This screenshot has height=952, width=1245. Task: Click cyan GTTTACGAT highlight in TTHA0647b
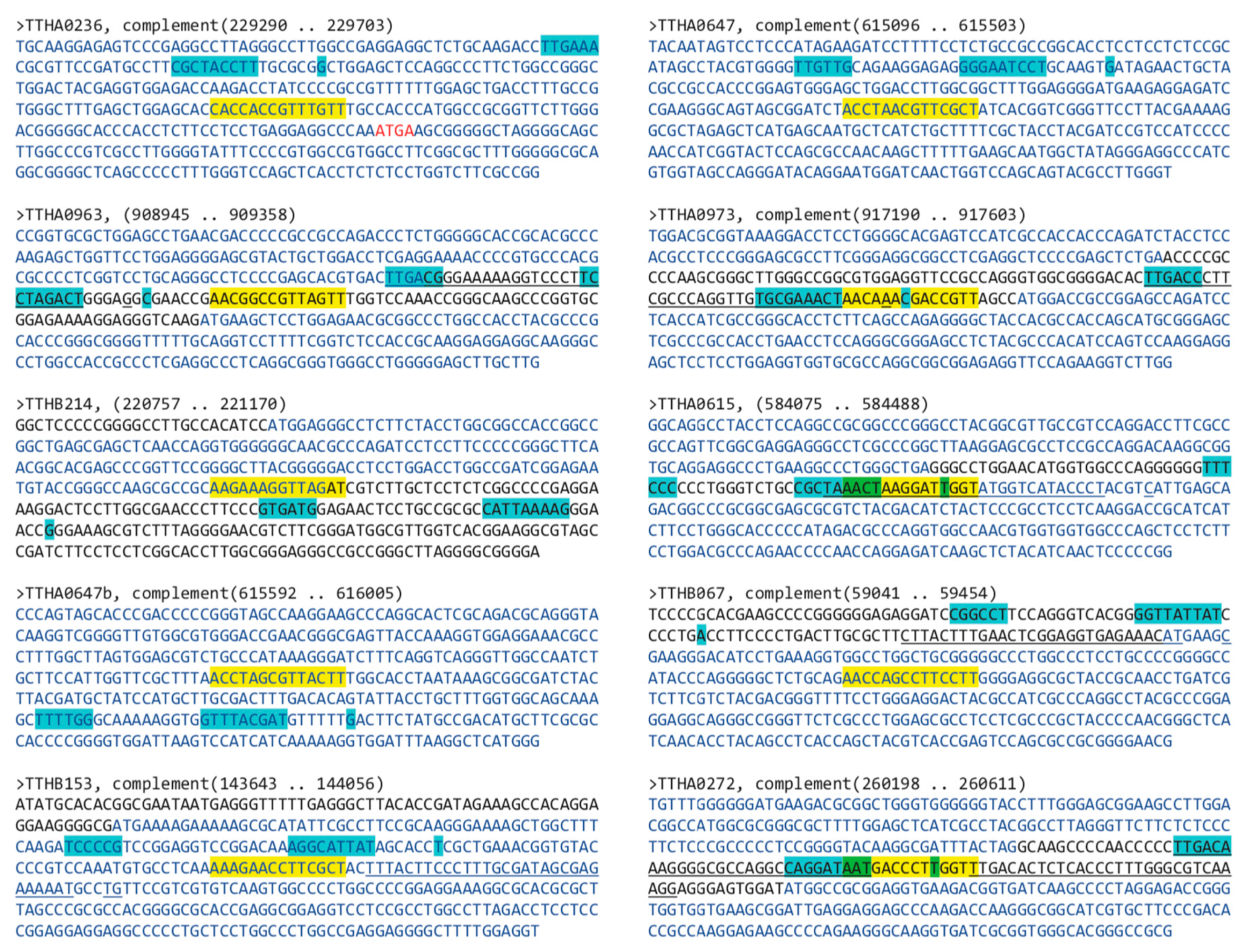(x=244, y=720)
